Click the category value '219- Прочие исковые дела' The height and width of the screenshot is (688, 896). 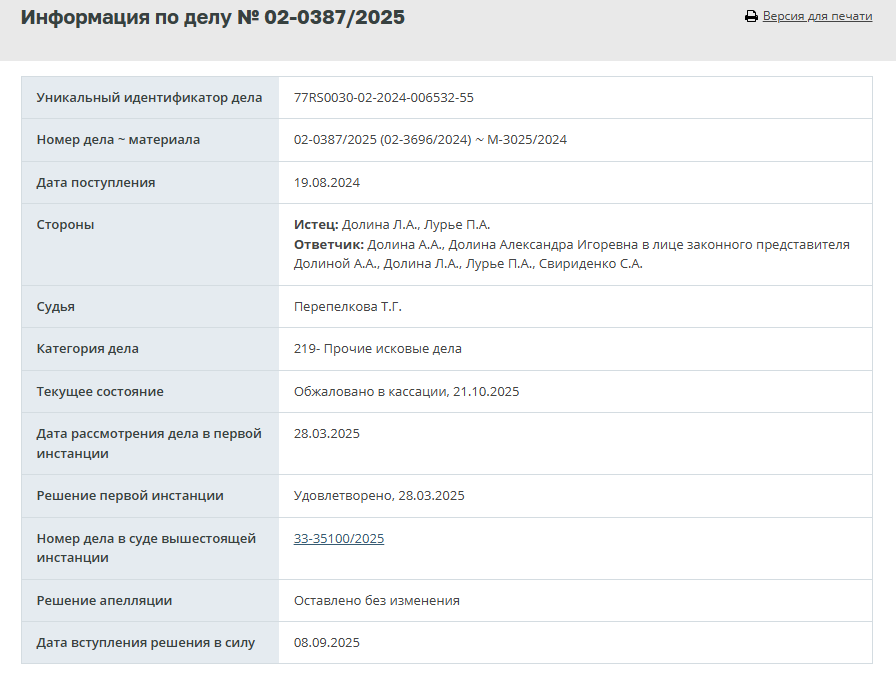[x=377, y=349]
